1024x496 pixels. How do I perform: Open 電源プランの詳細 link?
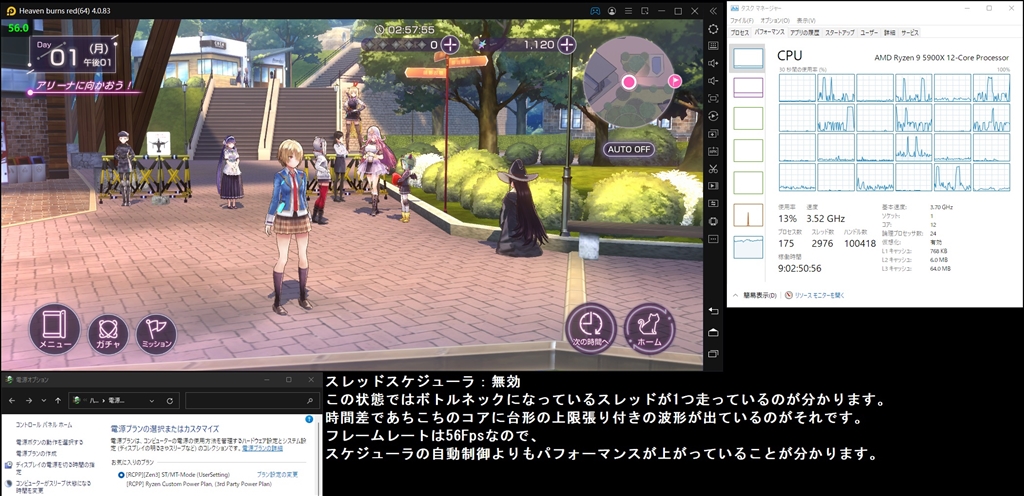point(263,448)
